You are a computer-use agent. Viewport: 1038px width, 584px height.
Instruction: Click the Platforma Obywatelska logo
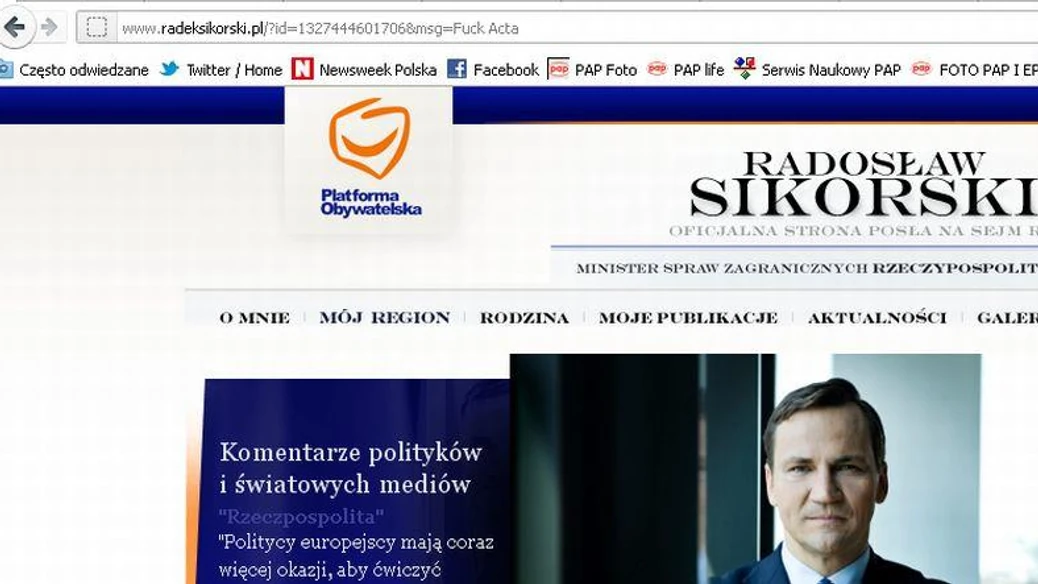coord(369,158)
